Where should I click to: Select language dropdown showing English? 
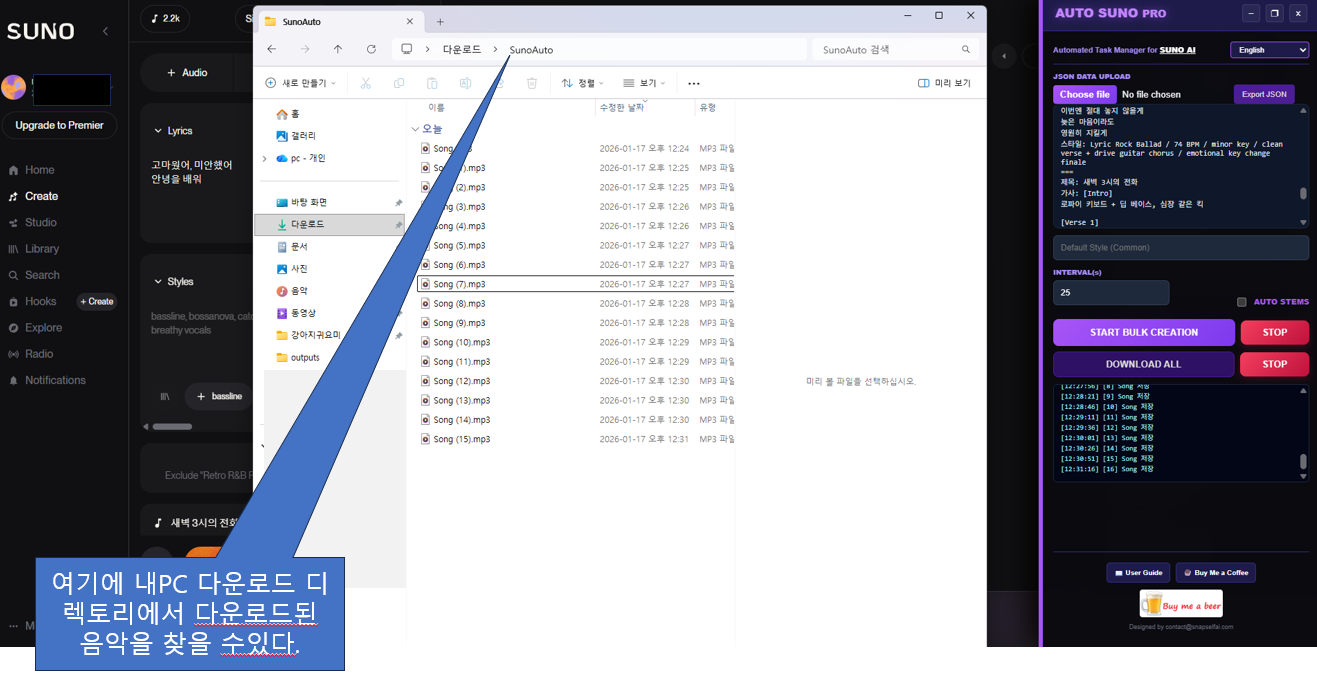pyautogui.click(x=1269, y=50)
